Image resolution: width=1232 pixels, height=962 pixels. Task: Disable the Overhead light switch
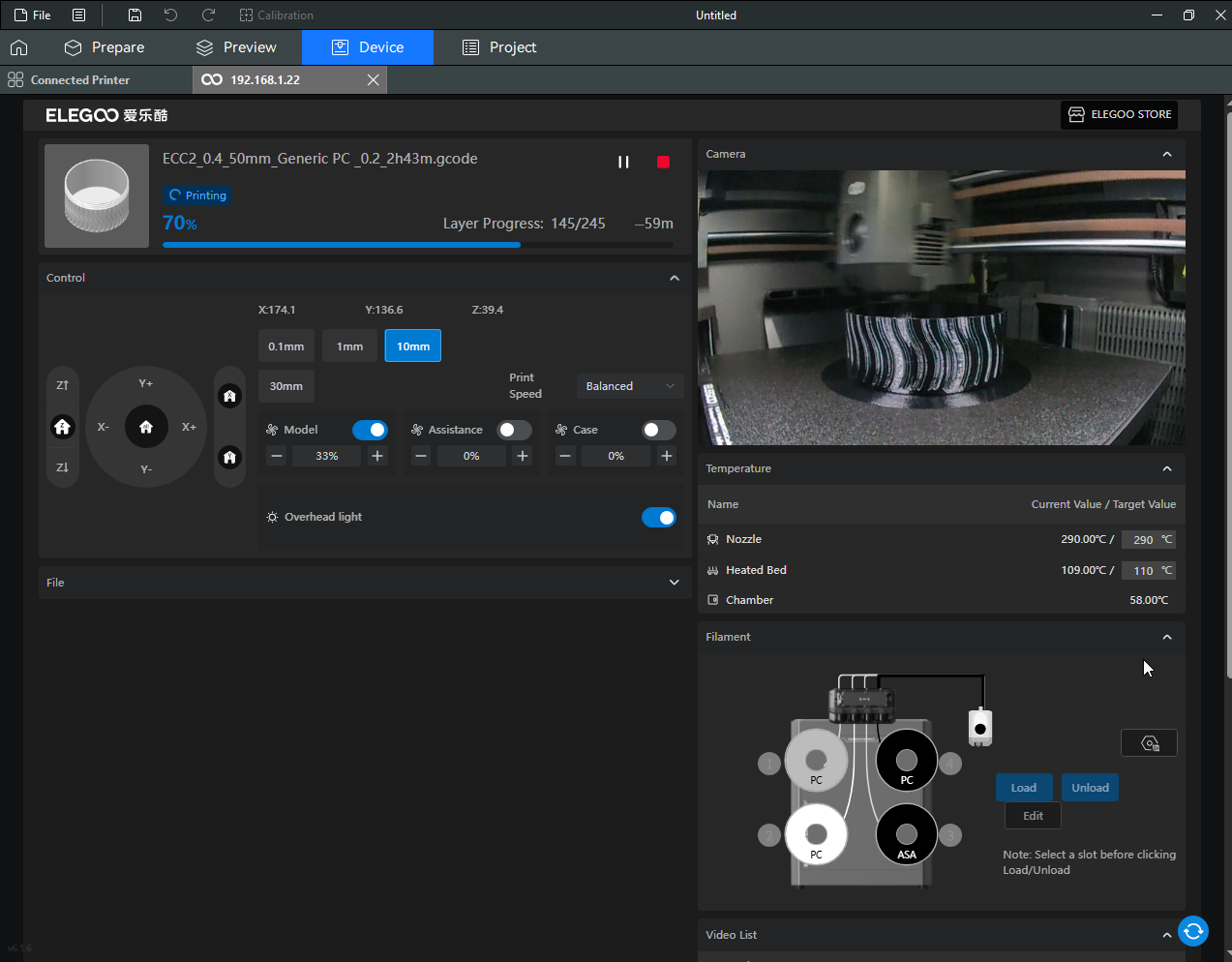click(x=659, y=518)
